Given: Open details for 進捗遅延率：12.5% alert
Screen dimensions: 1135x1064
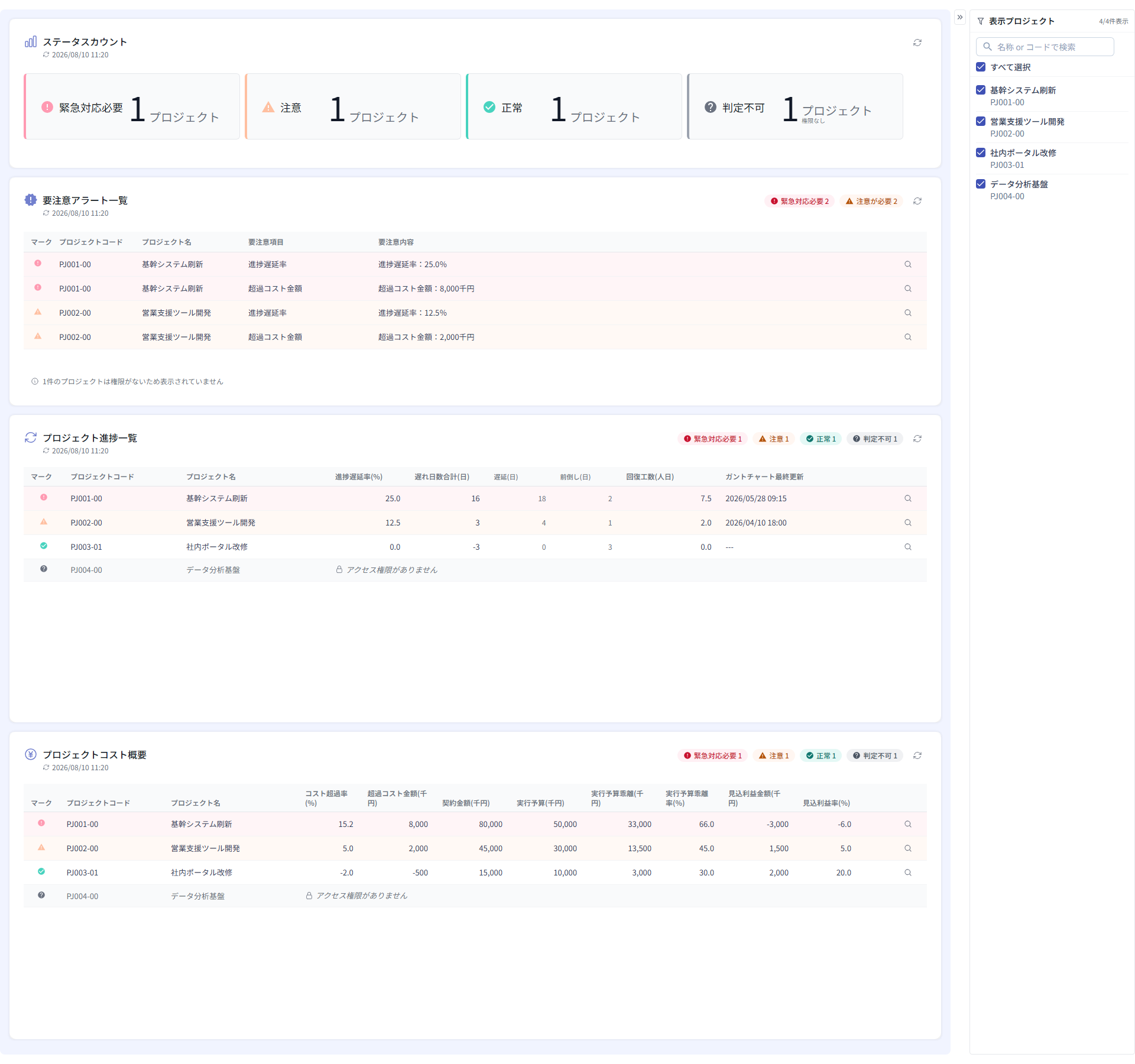Looking at the screenshot, I should (907, 313).
